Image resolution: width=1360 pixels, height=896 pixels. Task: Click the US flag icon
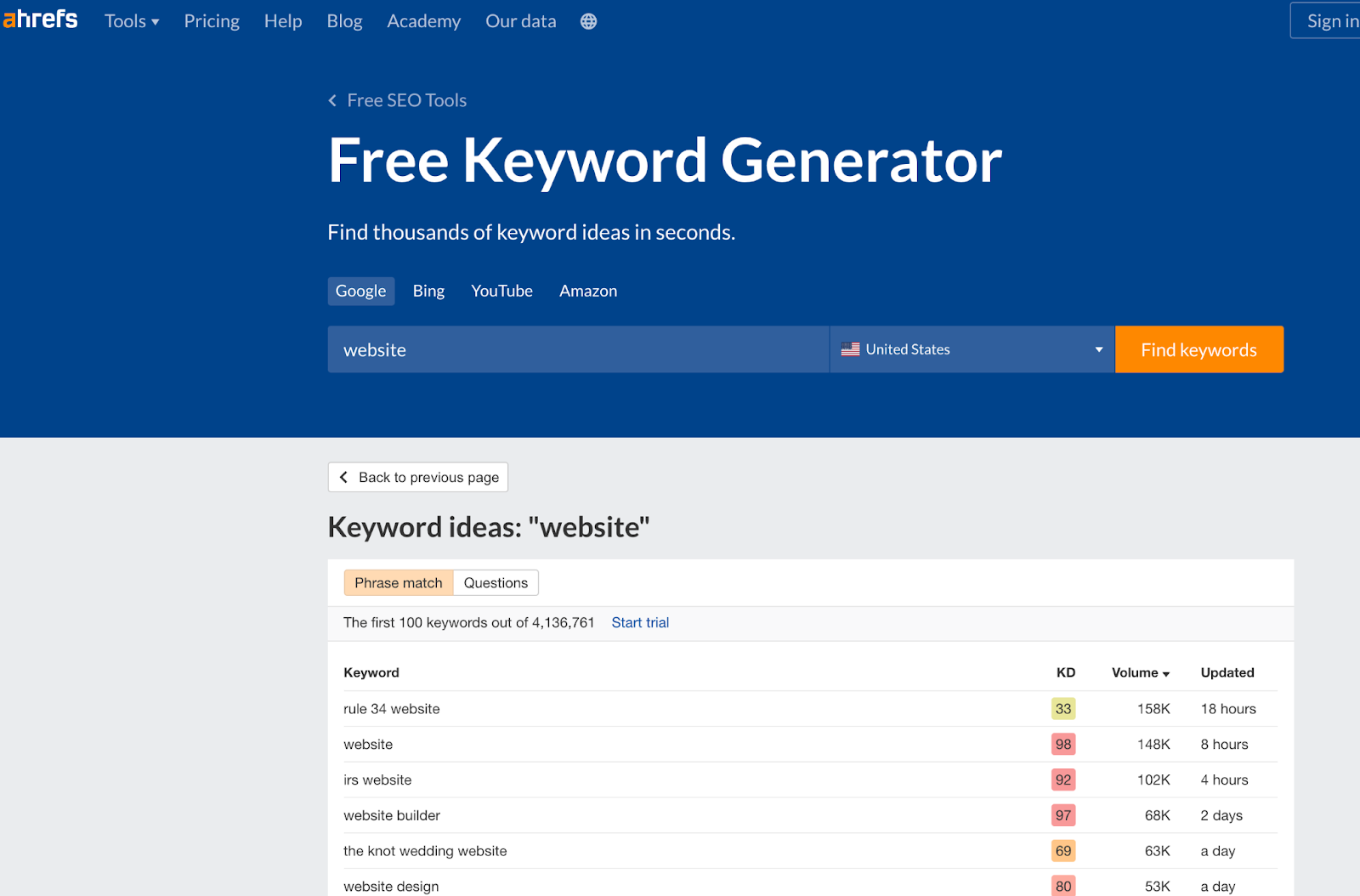coord(850,349)
